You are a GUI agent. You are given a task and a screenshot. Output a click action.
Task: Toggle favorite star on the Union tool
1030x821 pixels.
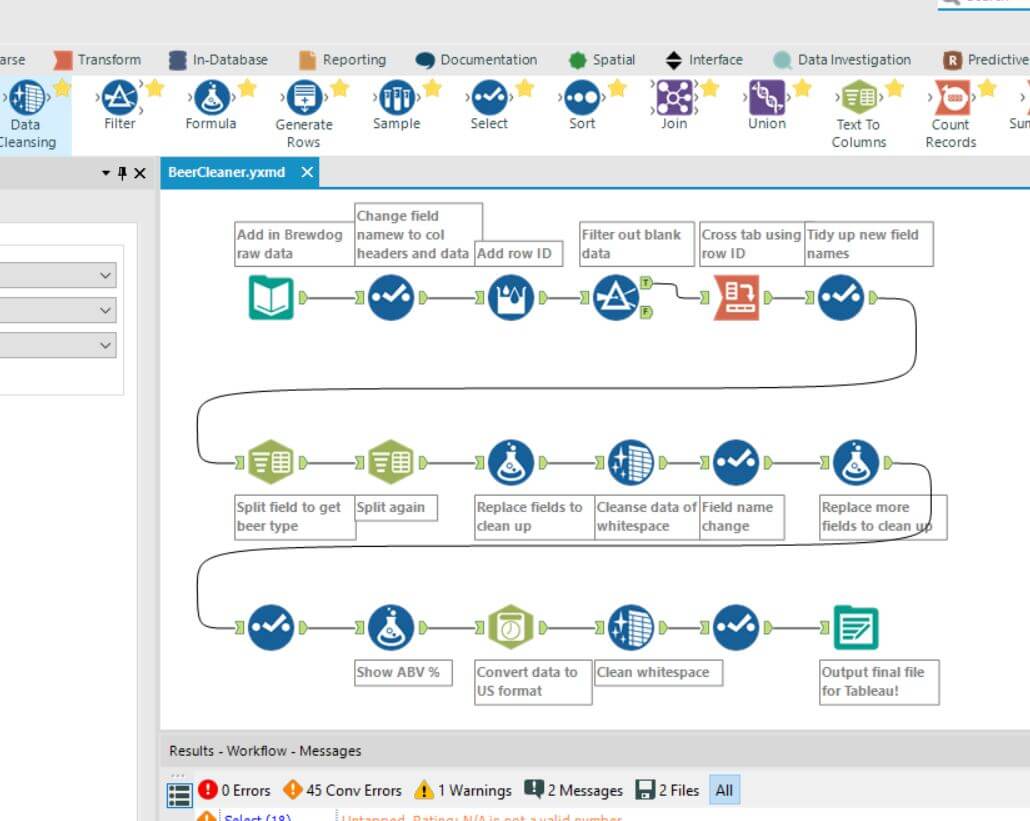(801, 87)
